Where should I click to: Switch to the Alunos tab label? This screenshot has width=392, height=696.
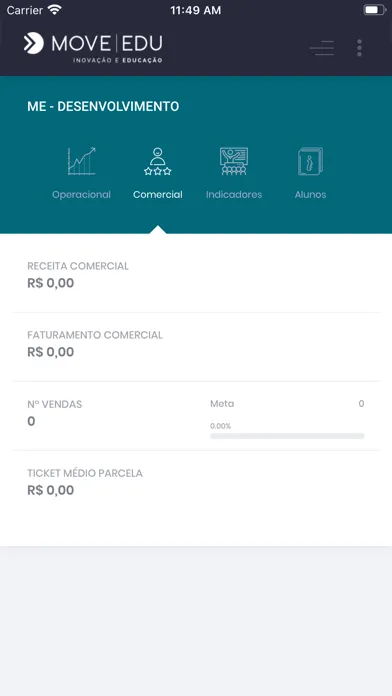coord(310,194)
